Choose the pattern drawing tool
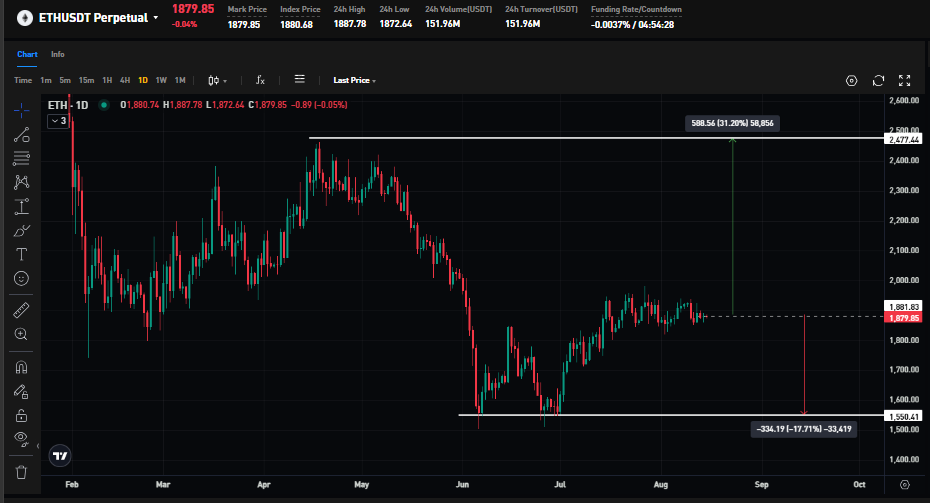This screenshot has height=503, width=930. pyautogui.click(x=21, y=182)
